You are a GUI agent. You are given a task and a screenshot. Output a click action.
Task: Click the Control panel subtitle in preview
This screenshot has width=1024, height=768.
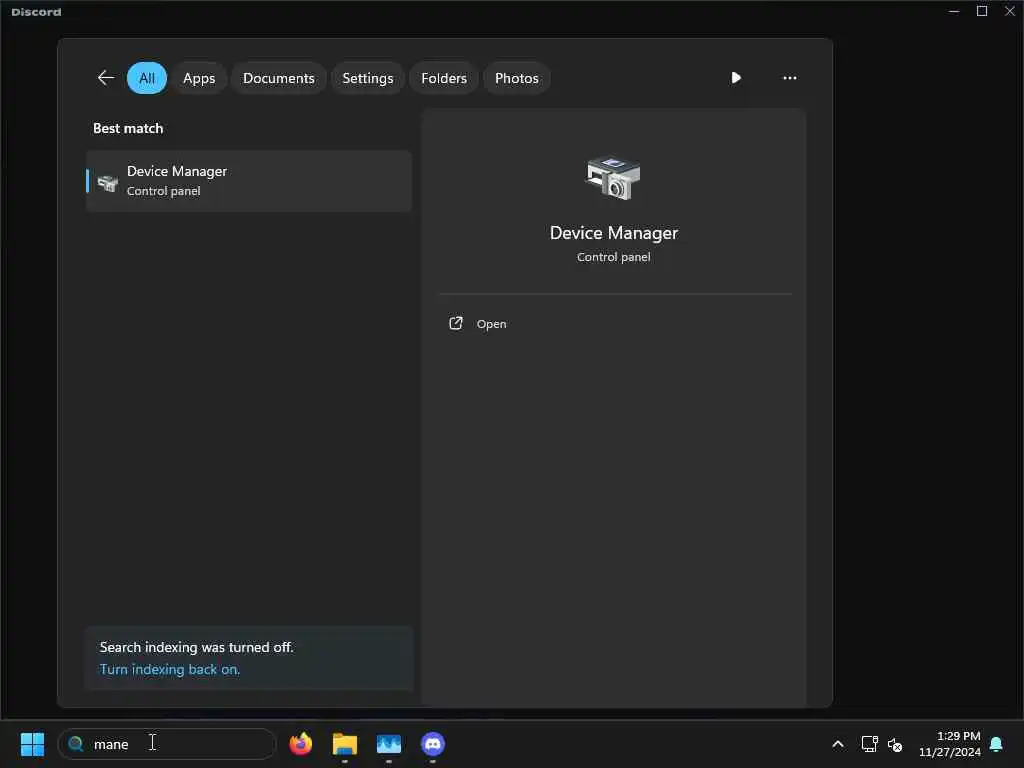[614, 257]
